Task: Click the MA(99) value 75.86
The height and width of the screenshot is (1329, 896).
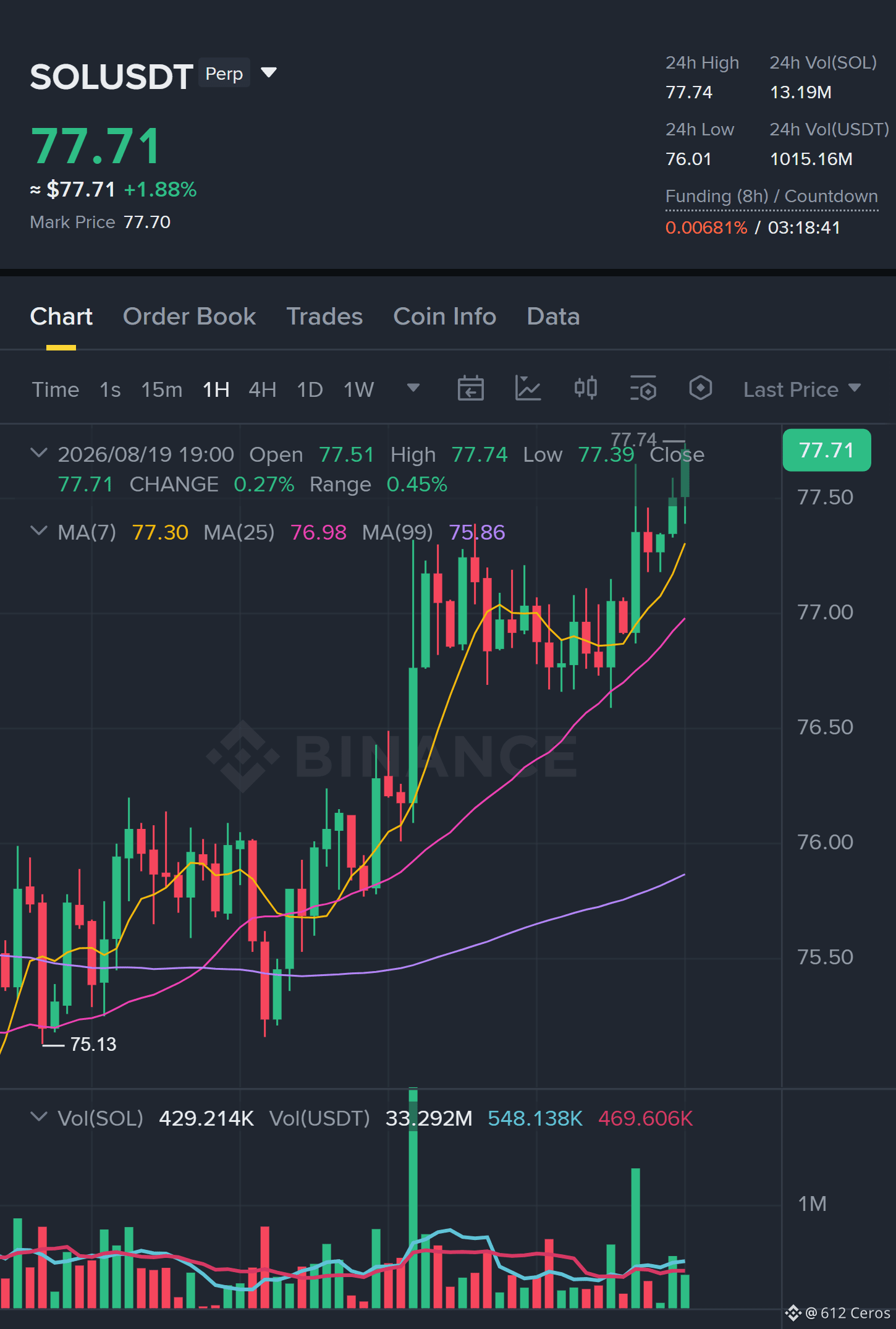Action: [x=477, y=532]
